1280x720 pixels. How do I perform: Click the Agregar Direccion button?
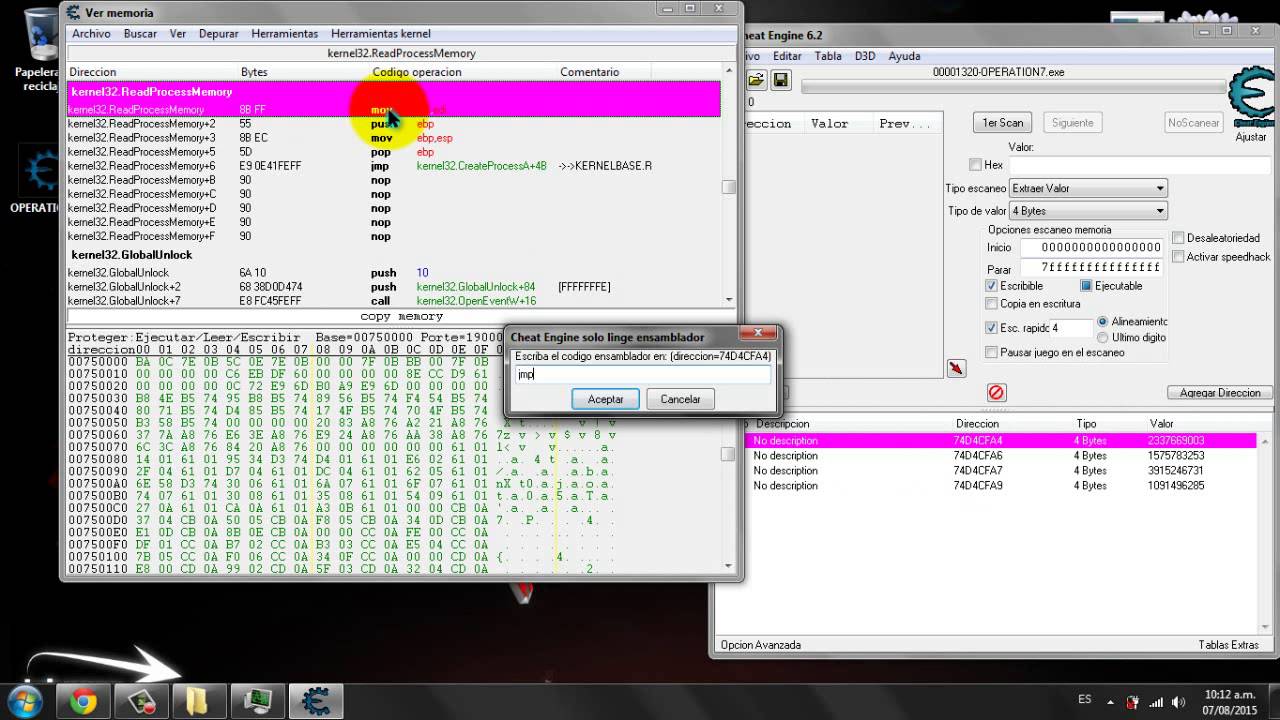(1220, 393)
